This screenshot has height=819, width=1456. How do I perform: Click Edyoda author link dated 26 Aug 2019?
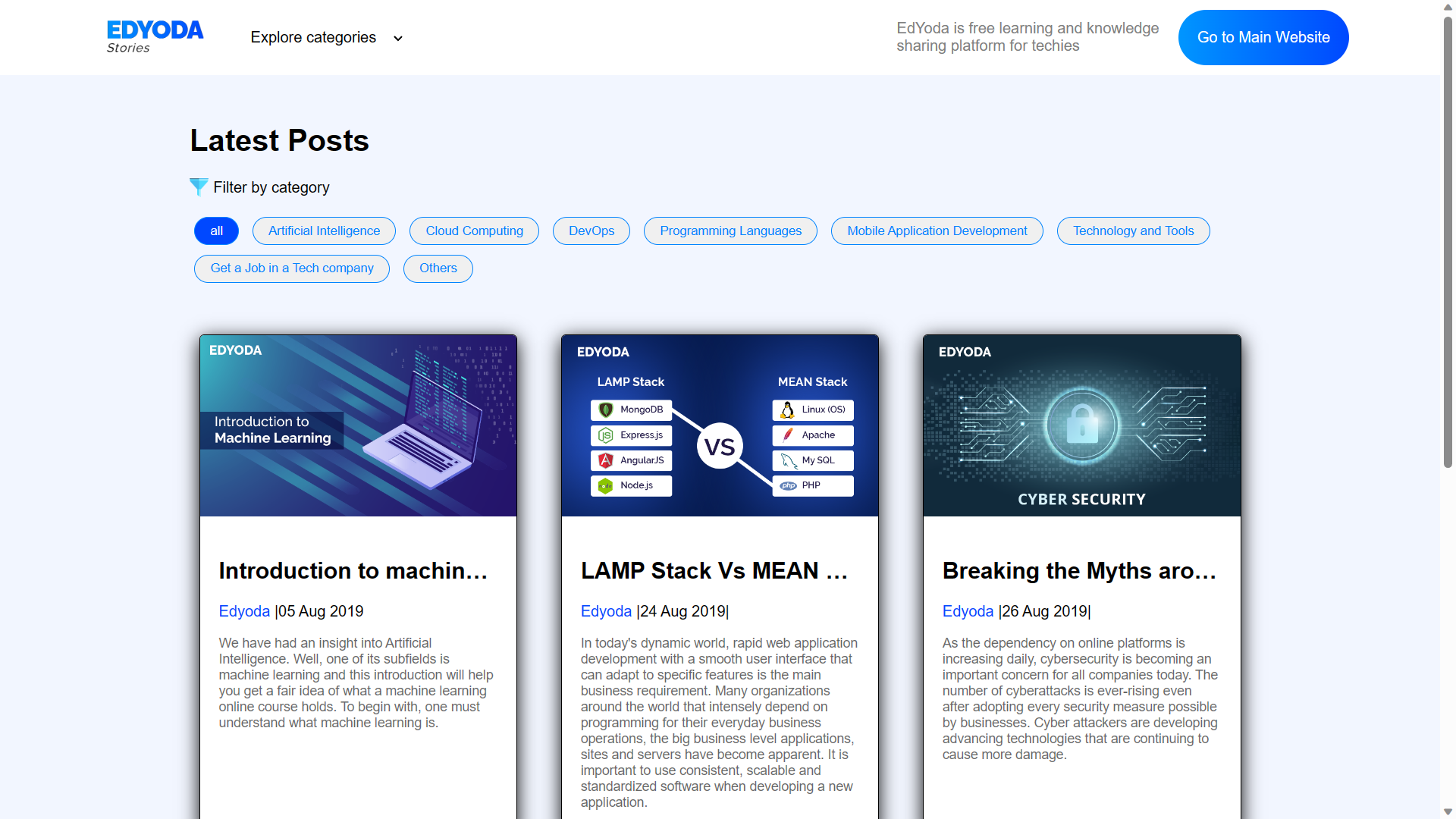[x=968, y=611]
